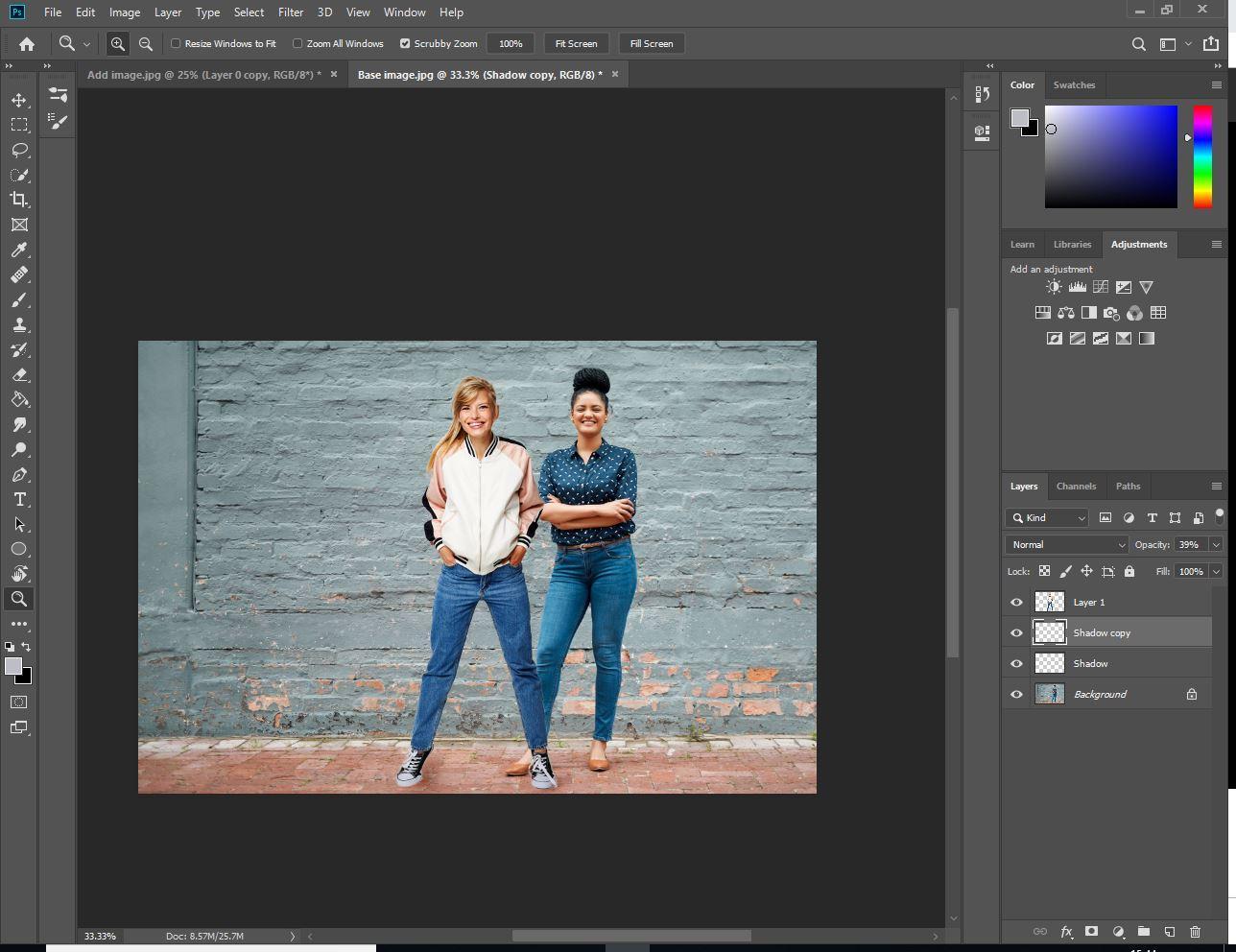Add a Brightness/Contrast adjustment

point(1054,287)
